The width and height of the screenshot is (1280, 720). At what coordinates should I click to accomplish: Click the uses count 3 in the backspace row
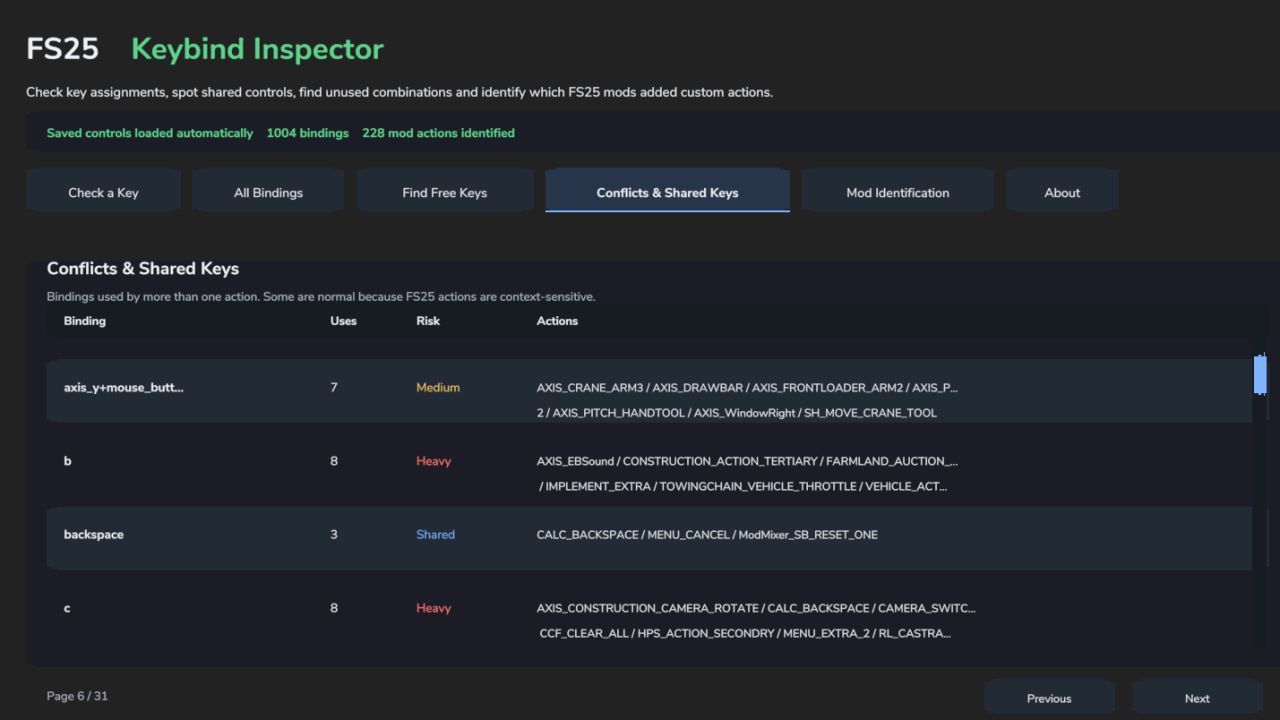[334, 534]
